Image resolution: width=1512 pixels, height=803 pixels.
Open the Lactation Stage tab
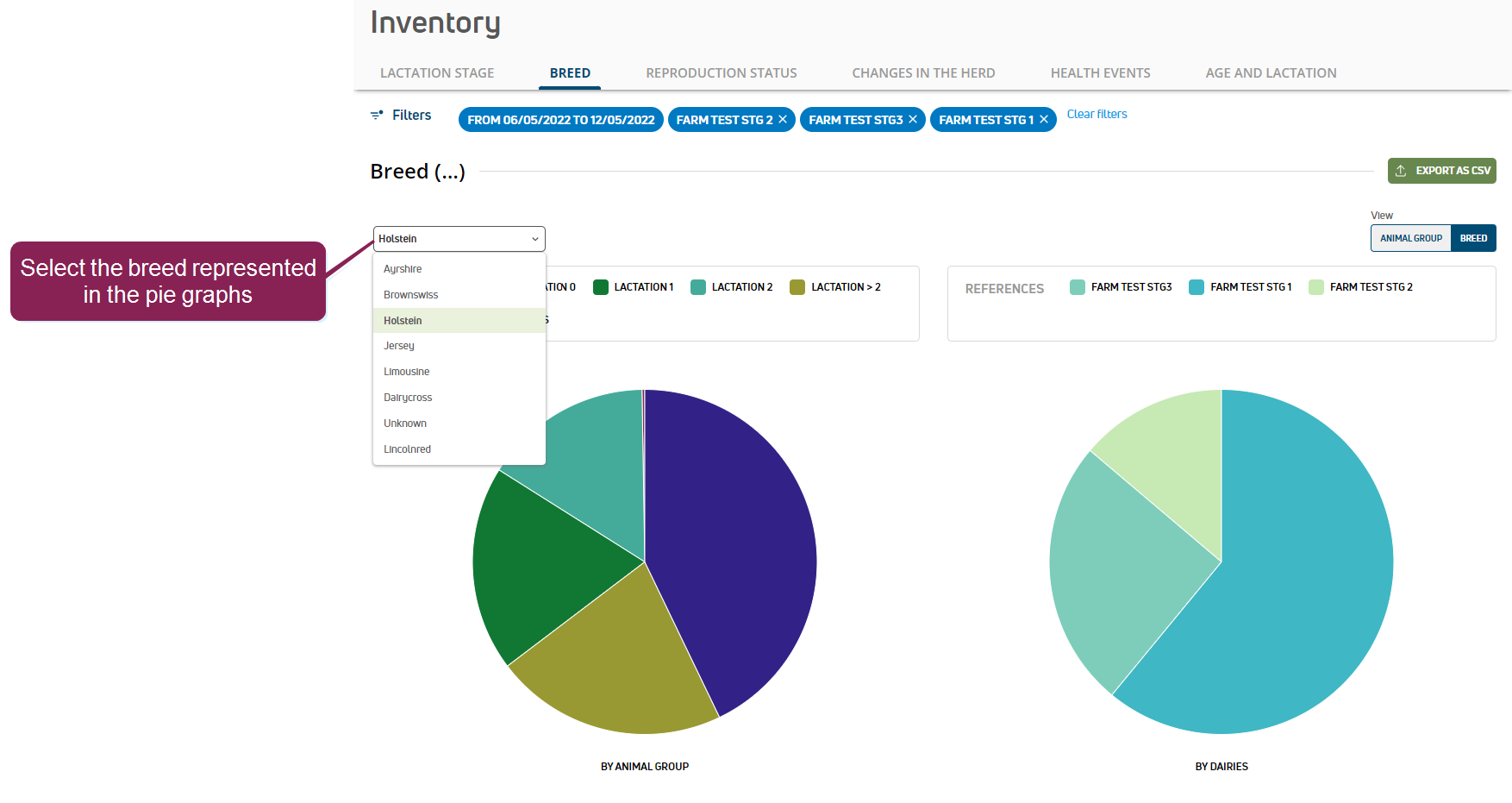(437, 73)
